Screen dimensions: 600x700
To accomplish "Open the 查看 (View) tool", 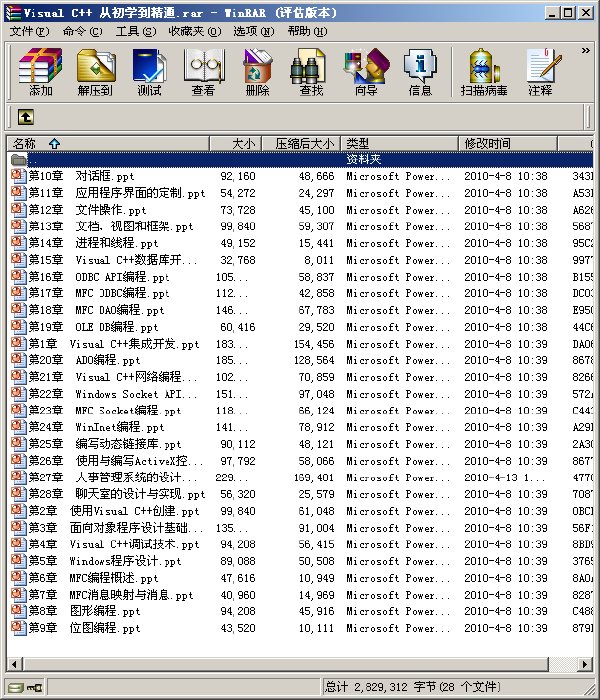I will point(204,72).
